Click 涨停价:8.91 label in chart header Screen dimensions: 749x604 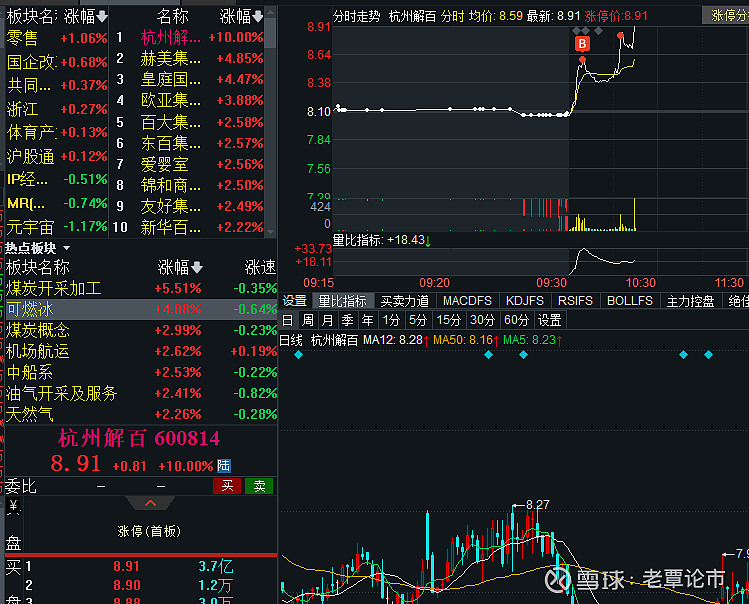coord(616,16)
